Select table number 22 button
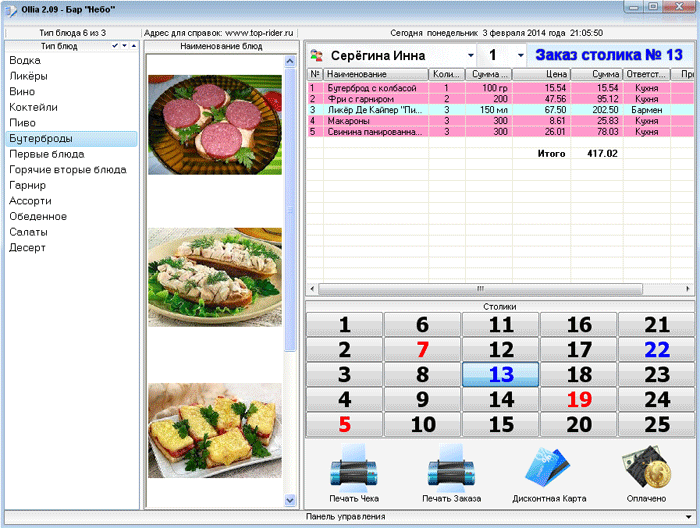The image size is (700, 528). tap(657, 349)
